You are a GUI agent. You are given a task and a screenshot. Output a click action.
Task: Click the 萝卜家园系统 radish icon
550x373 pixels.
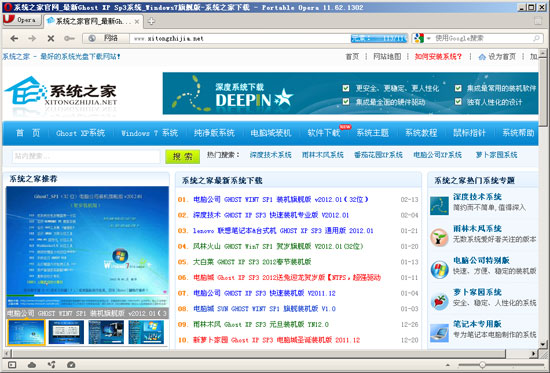point(440,301)
